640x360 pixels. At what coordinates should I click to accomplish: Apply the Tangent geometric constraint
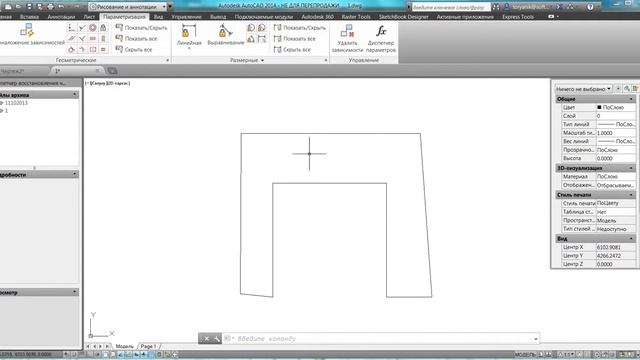pyautogui.click(x=72, y=49)
